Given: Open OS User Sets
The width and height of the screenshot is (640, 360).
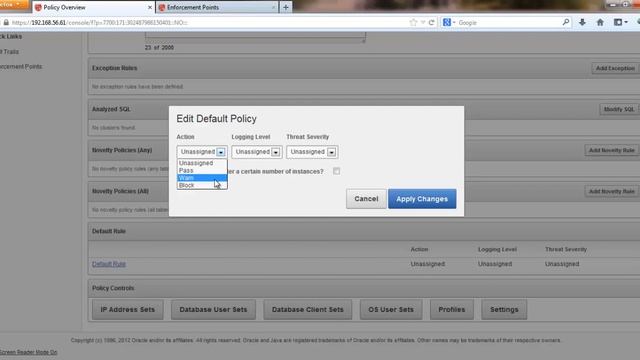Looking at the screenshot, I should (391, 310).
